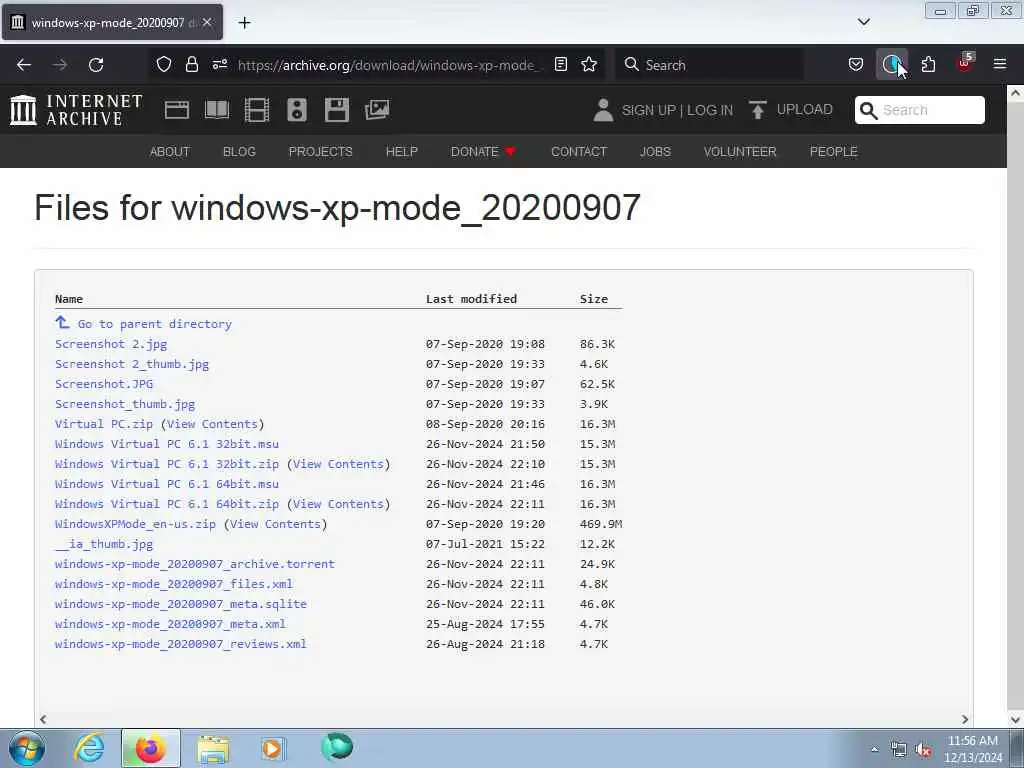The height and width of the screenshot is (768, 1024).
Task: Open the Pocket save icon
Action: (856, 64)
